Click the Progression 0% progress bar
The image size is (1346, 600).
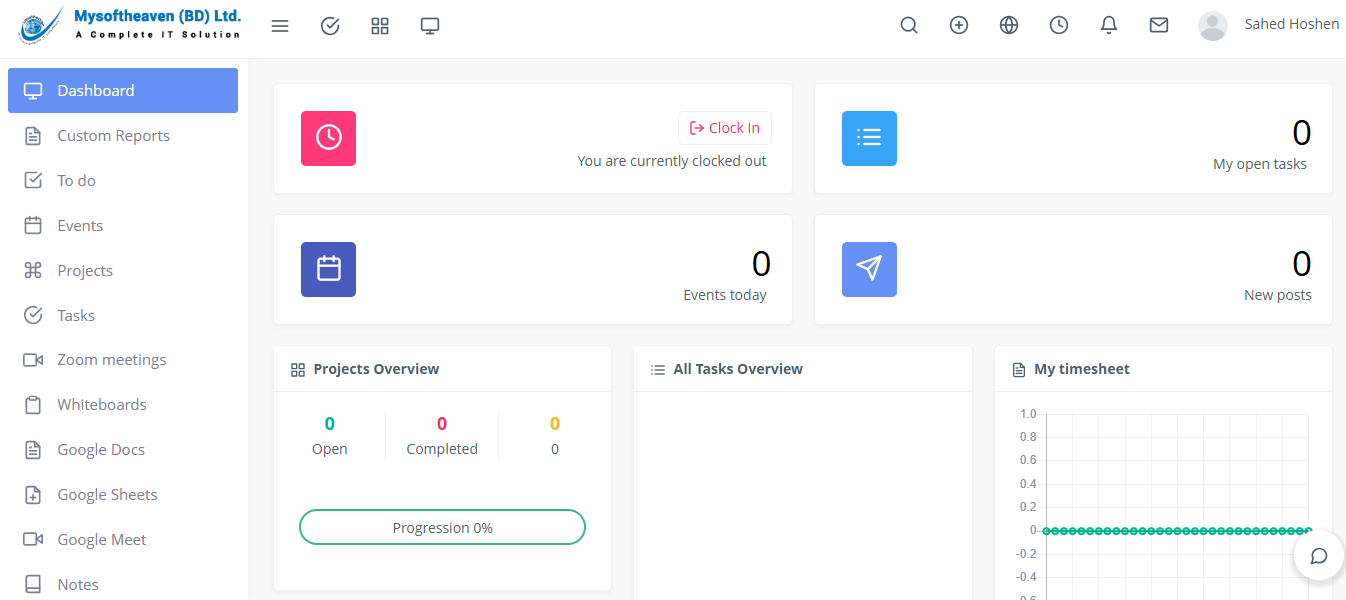pos(442,527)
